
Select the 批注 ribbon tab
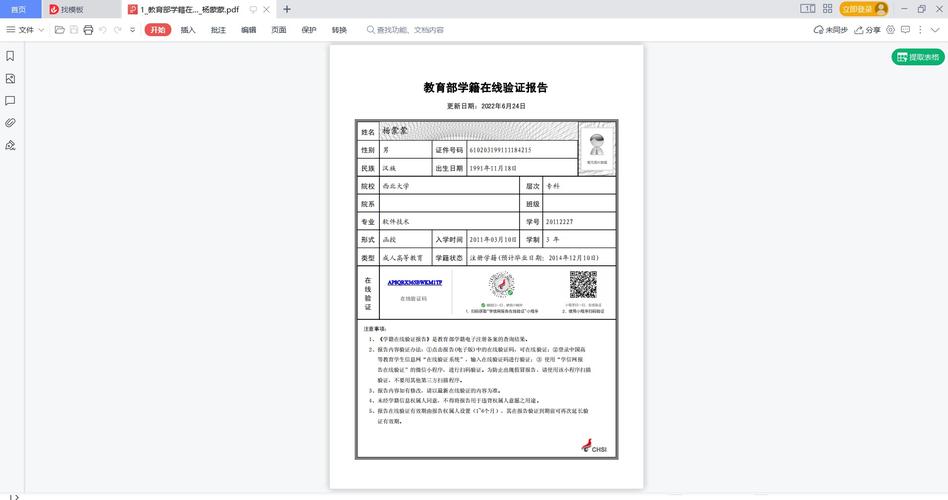pyautogui.click(x=218, y=30)
